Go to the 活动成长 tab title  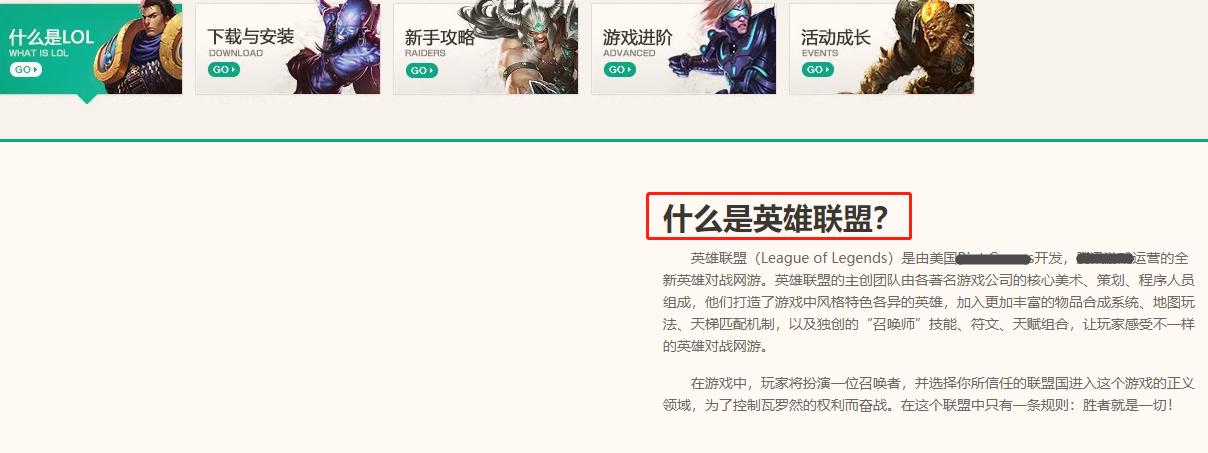(836, 37)
